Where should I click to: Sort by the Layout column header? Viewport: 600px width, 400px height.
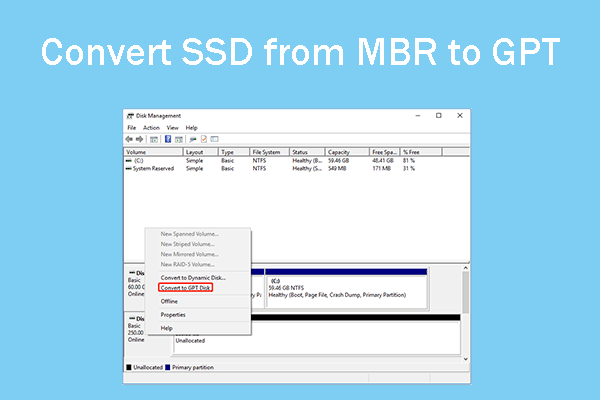[201, 152]
